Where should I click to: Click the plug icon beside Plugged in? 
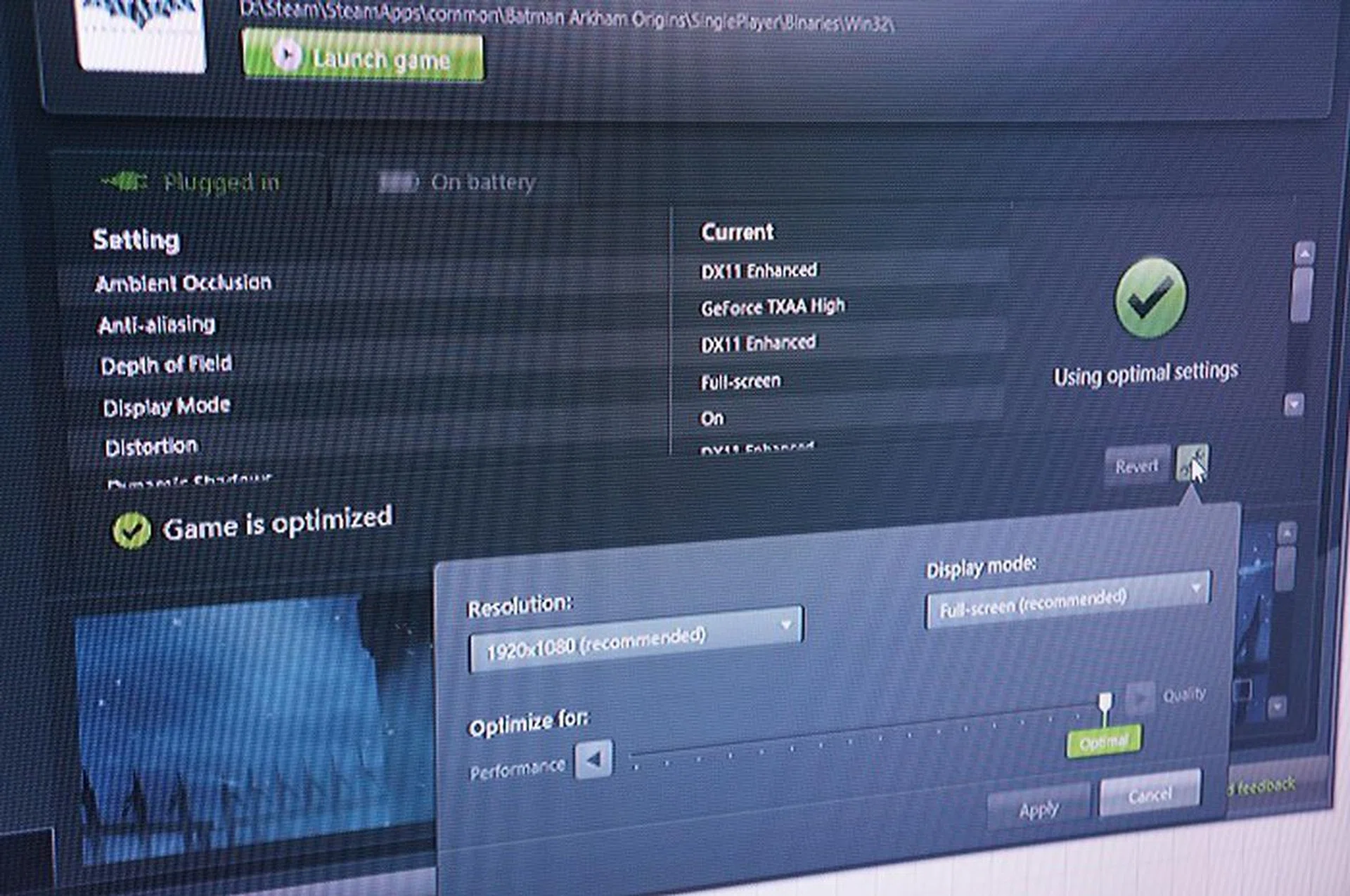(125, 182)
